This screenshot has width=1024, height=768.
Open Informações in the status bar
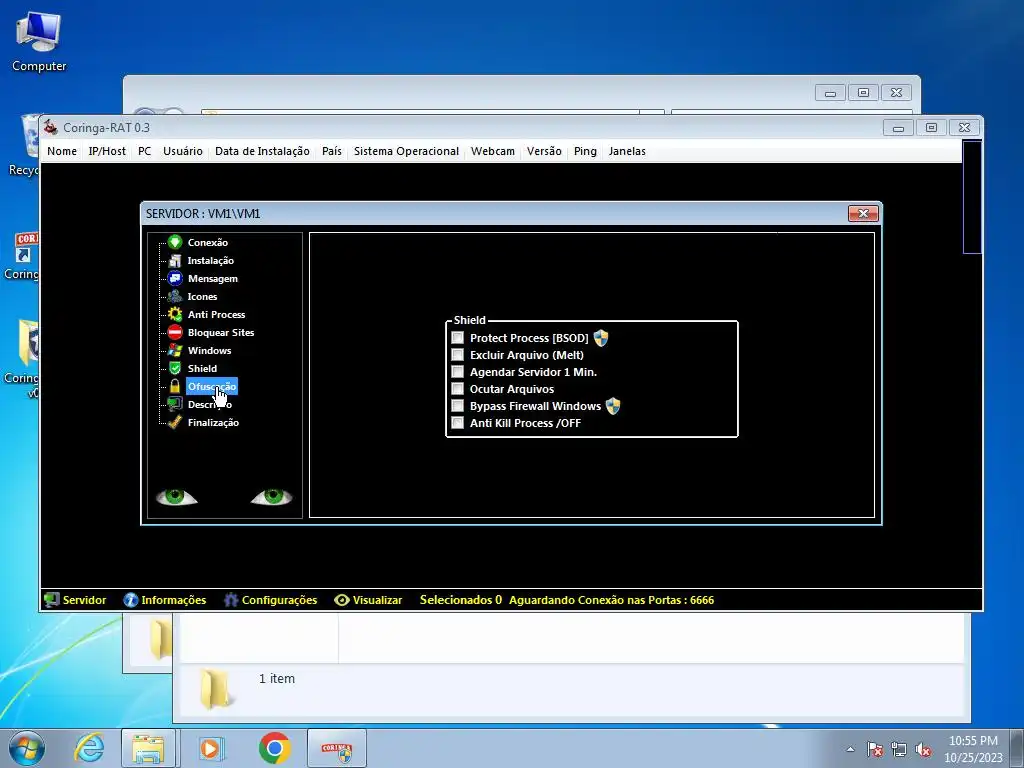pyautogui.click(x=165, y=600)
